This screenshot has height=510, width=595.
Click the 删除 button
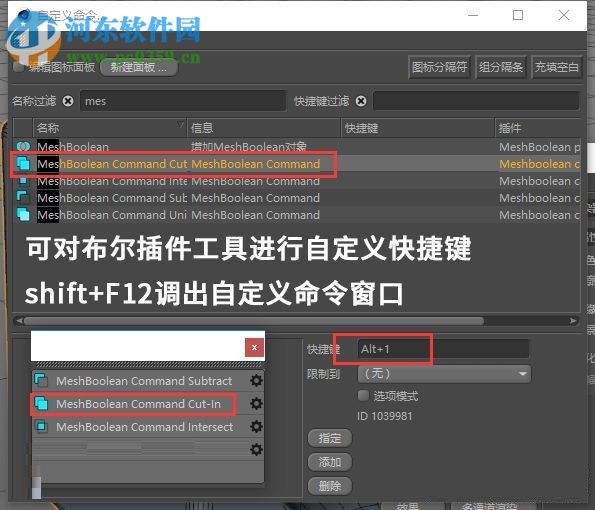330,486
